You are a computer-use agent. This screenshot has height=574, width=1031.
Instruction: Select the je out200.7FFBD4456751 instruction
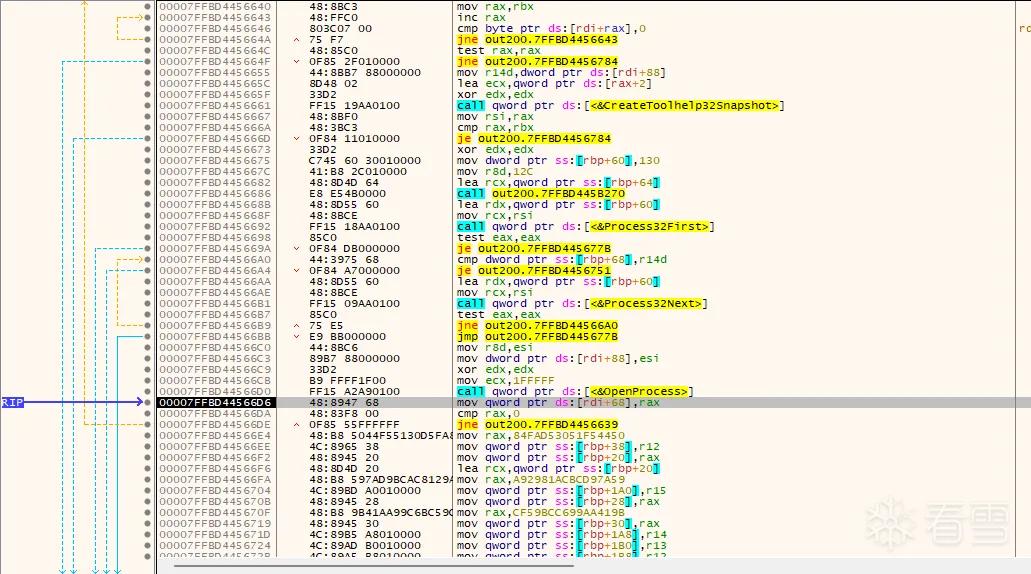[534, 270]
